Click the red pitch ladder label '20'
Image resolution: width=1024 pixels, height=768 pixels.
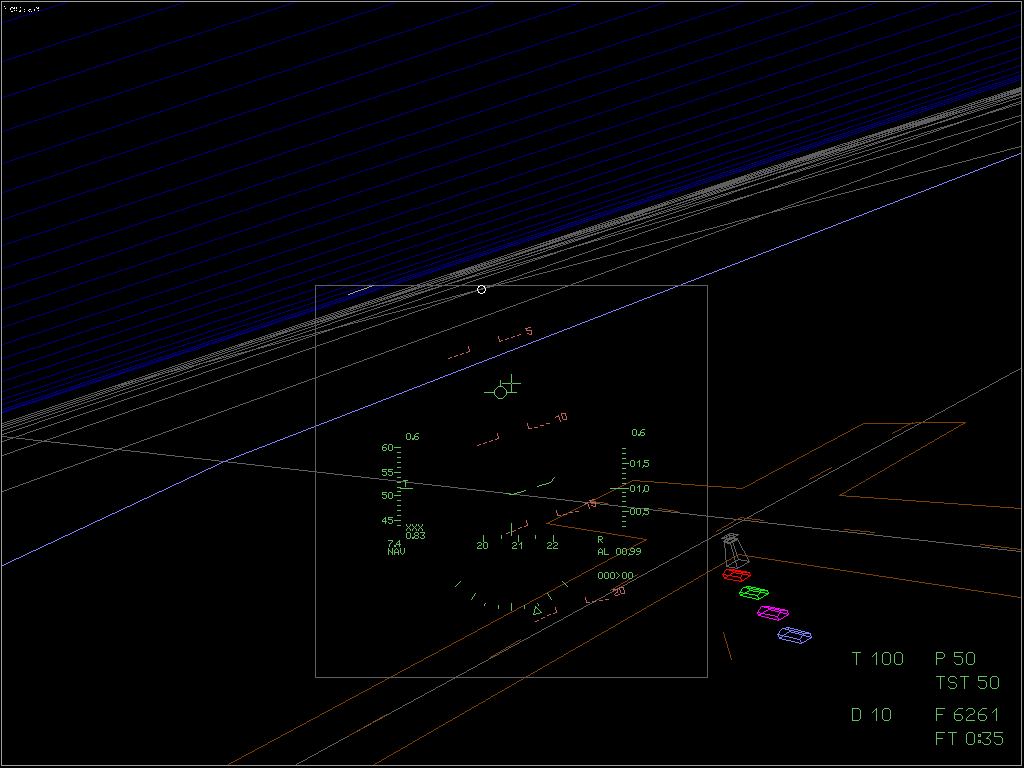pos(619,591)
